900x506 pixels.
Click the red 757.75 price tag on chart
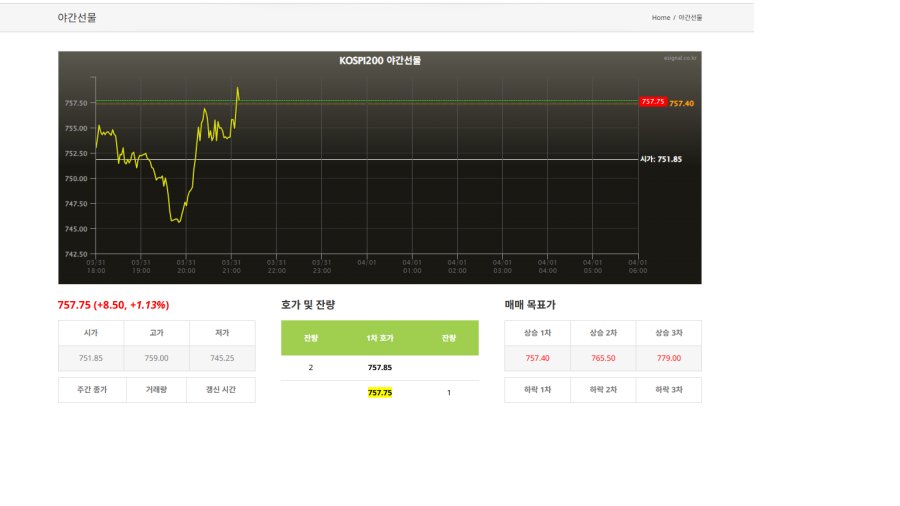point(653,102)
